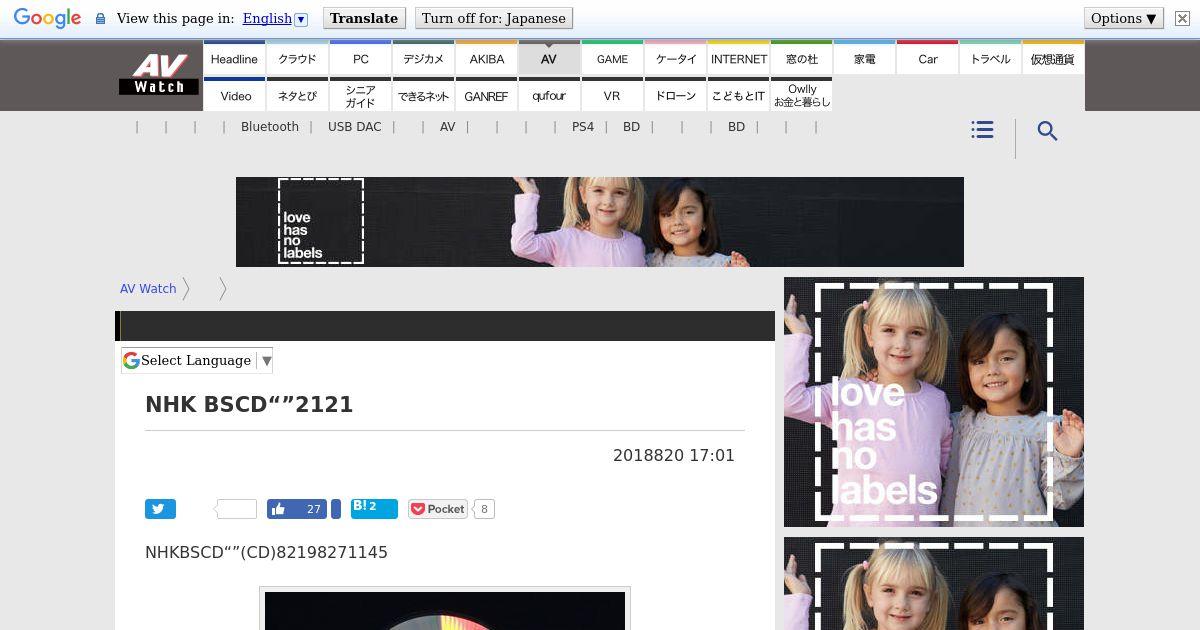Viewport: 1200px width, 630px height.
Task: Open the hamburger menu list icon
Action: tap(982, 130)
